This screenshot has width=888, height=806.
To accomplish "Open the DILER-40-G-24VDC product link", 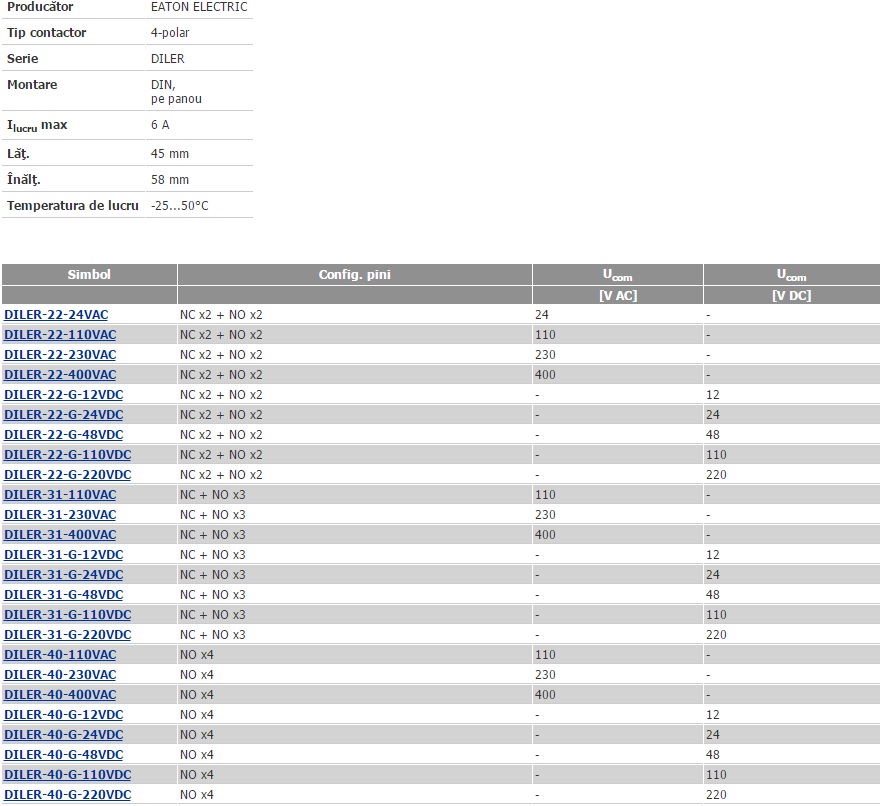I will click(x=63, y=735).
